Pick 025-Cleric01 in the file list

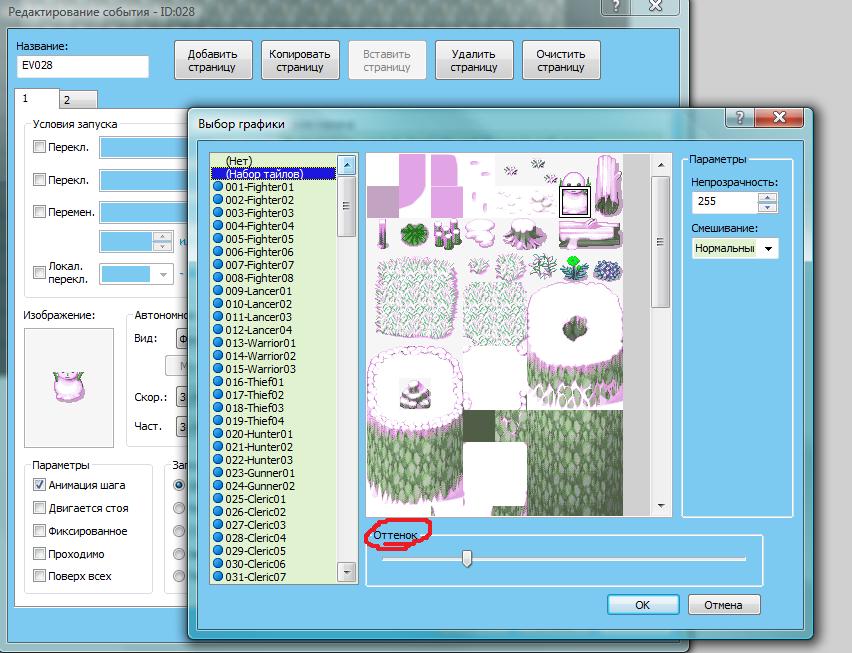coord(255,499)
